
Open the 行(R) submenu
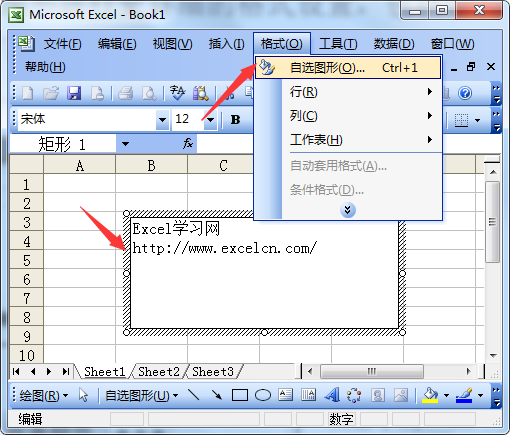pos(348,92)
